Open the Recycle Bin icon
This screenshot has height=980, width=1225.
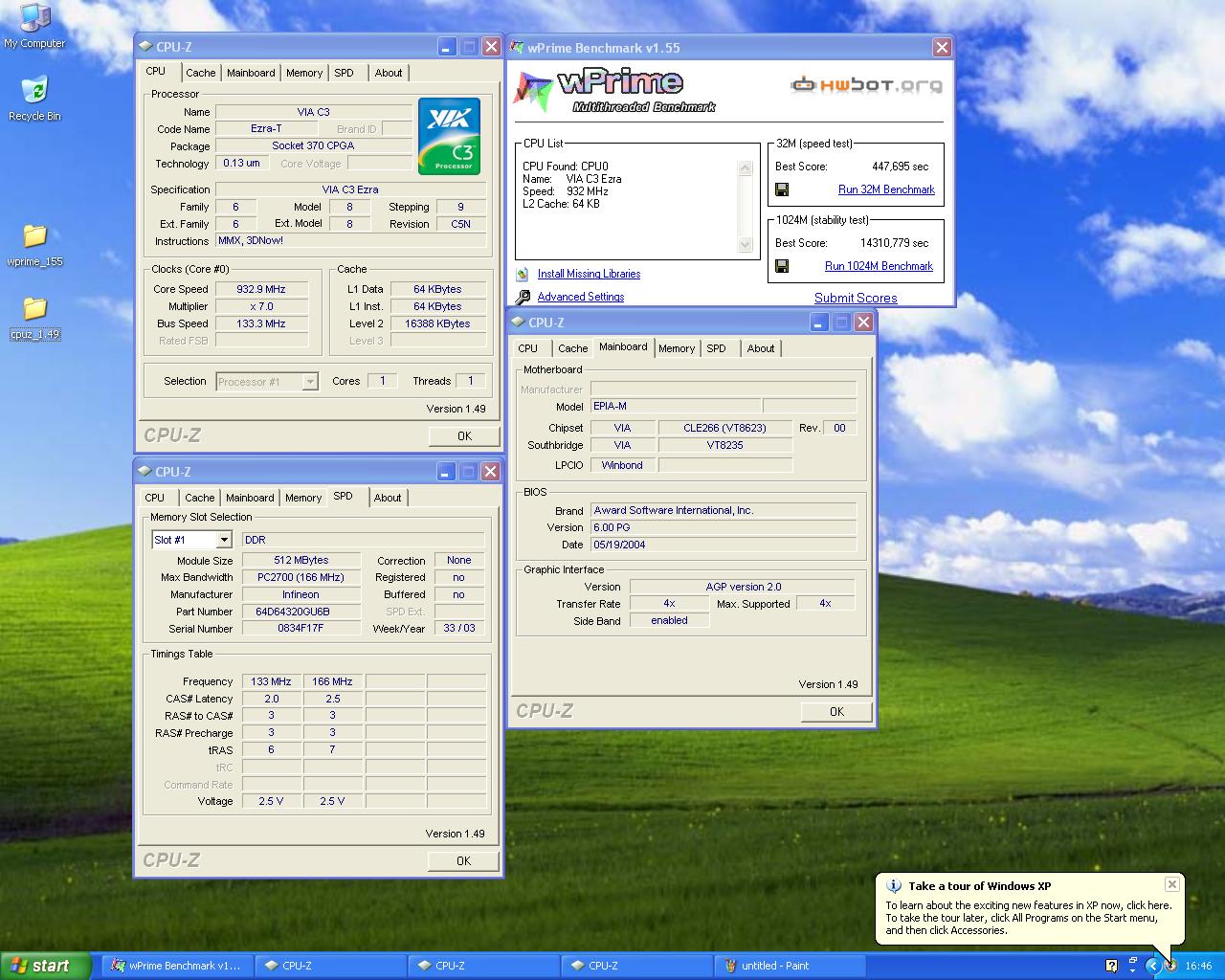tap(34, 99)
